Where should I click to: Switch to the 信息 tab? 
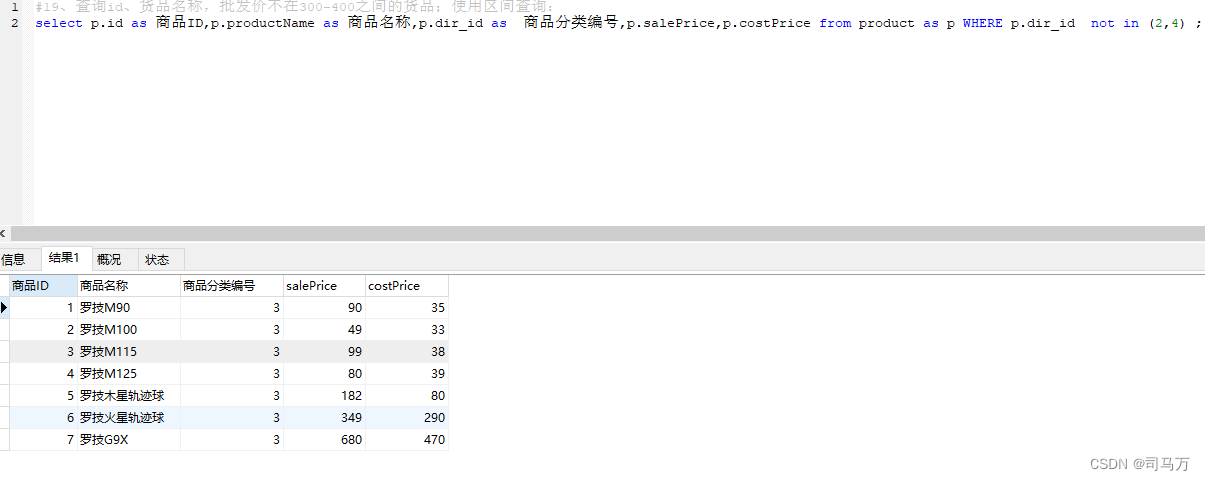[x=14, y=259]
